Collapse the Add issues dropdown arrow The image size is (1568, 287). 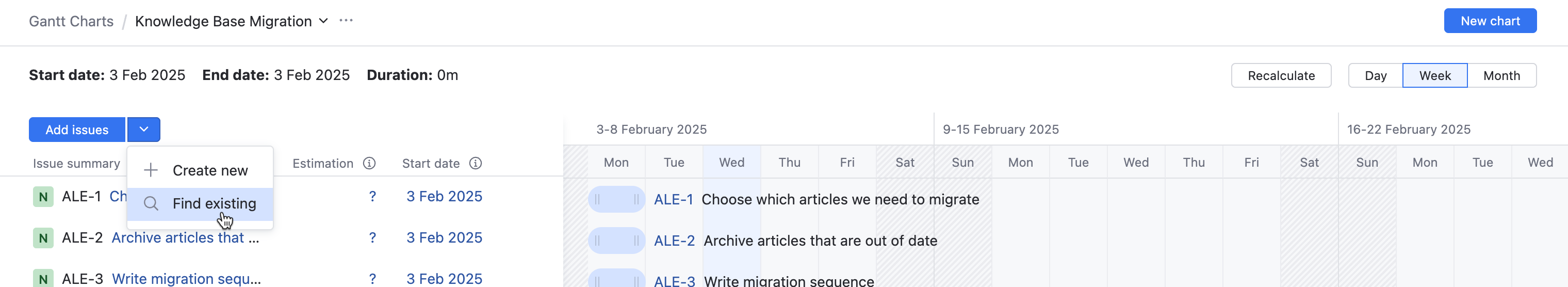pos(144,130)
